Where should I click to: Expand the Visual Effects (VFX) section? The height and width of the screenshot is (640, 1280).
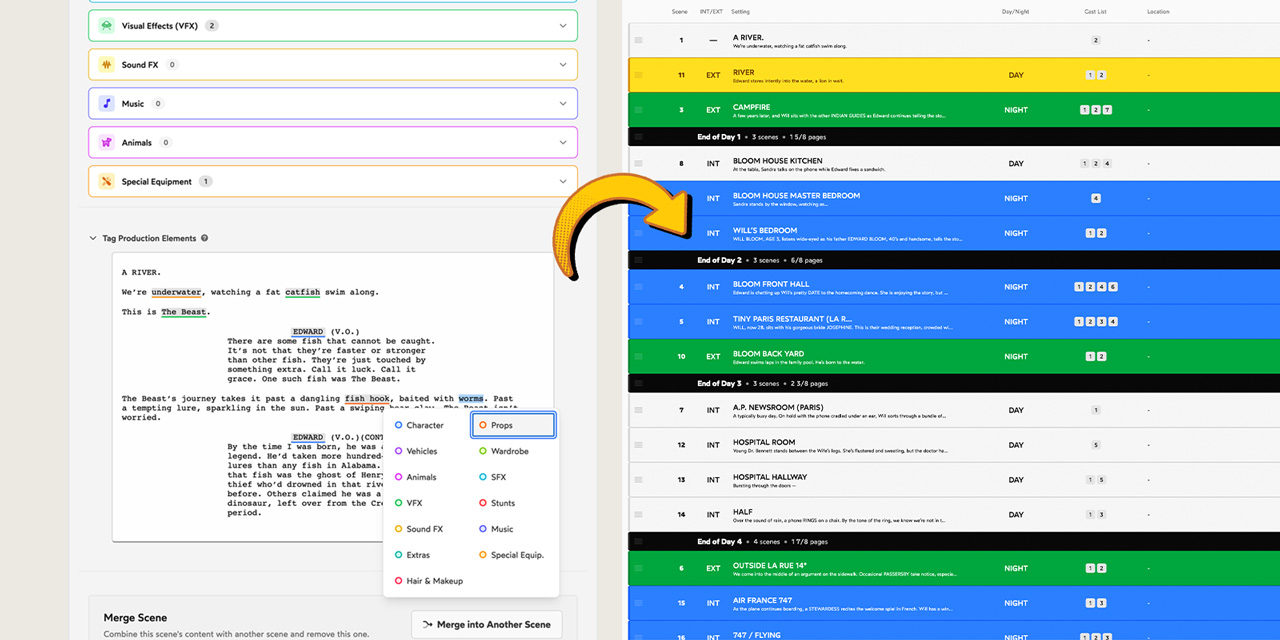coord(562,26)
